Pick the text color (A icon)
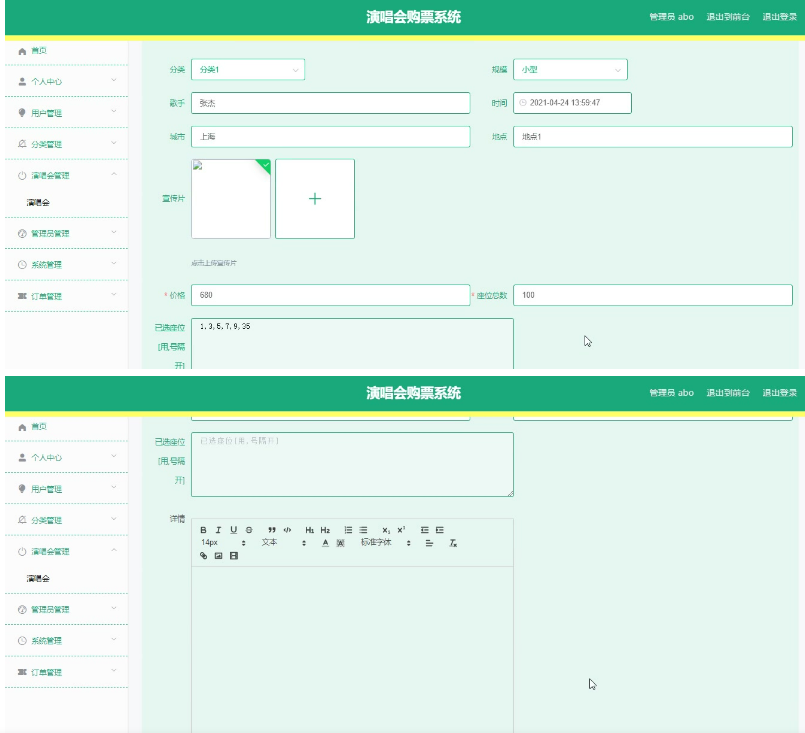Screen dimensions: 805x733 click(325, 543)
